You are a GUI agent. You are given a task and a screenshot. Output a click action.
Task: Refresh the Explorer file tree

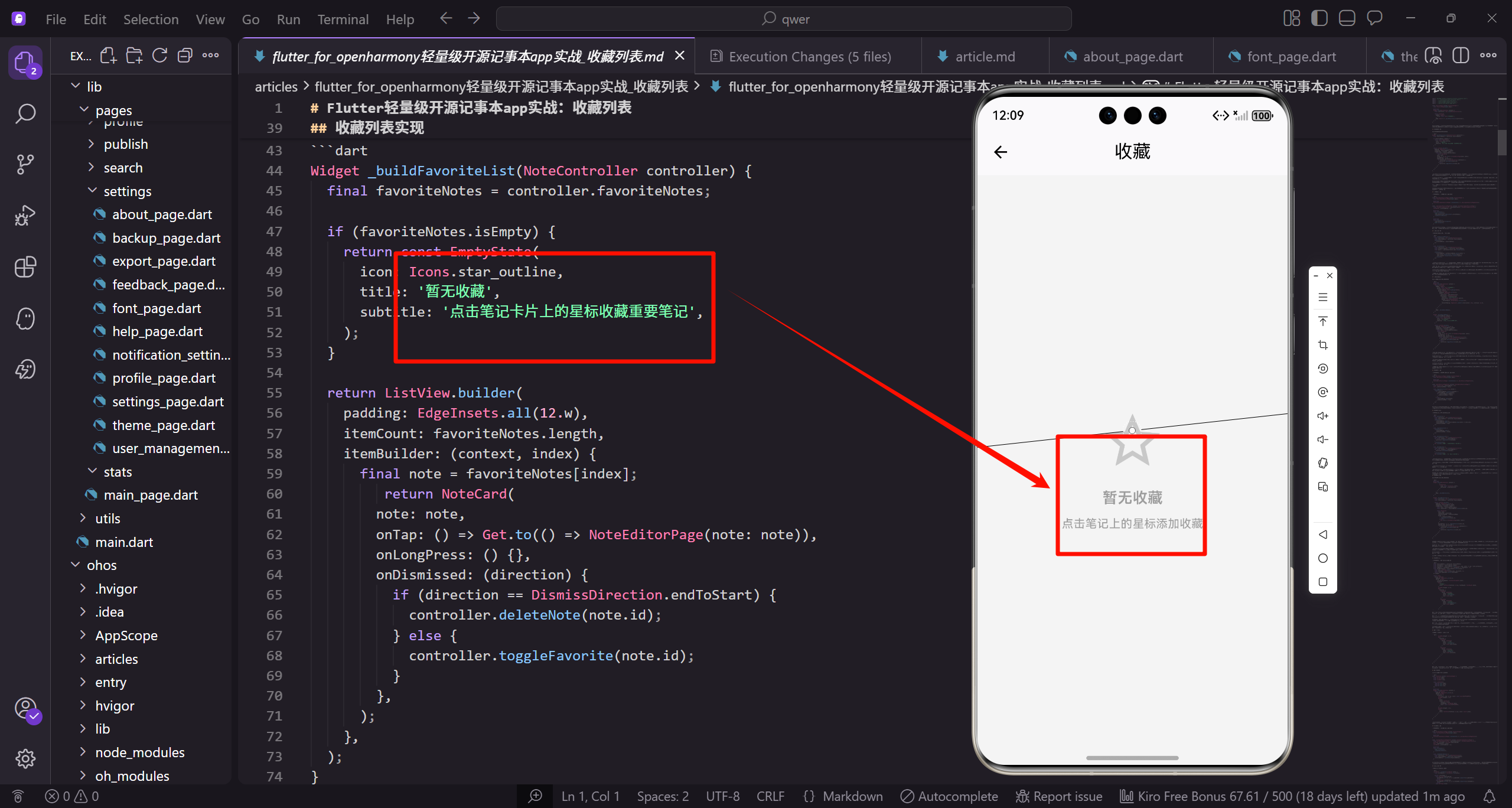coord(159,56)
